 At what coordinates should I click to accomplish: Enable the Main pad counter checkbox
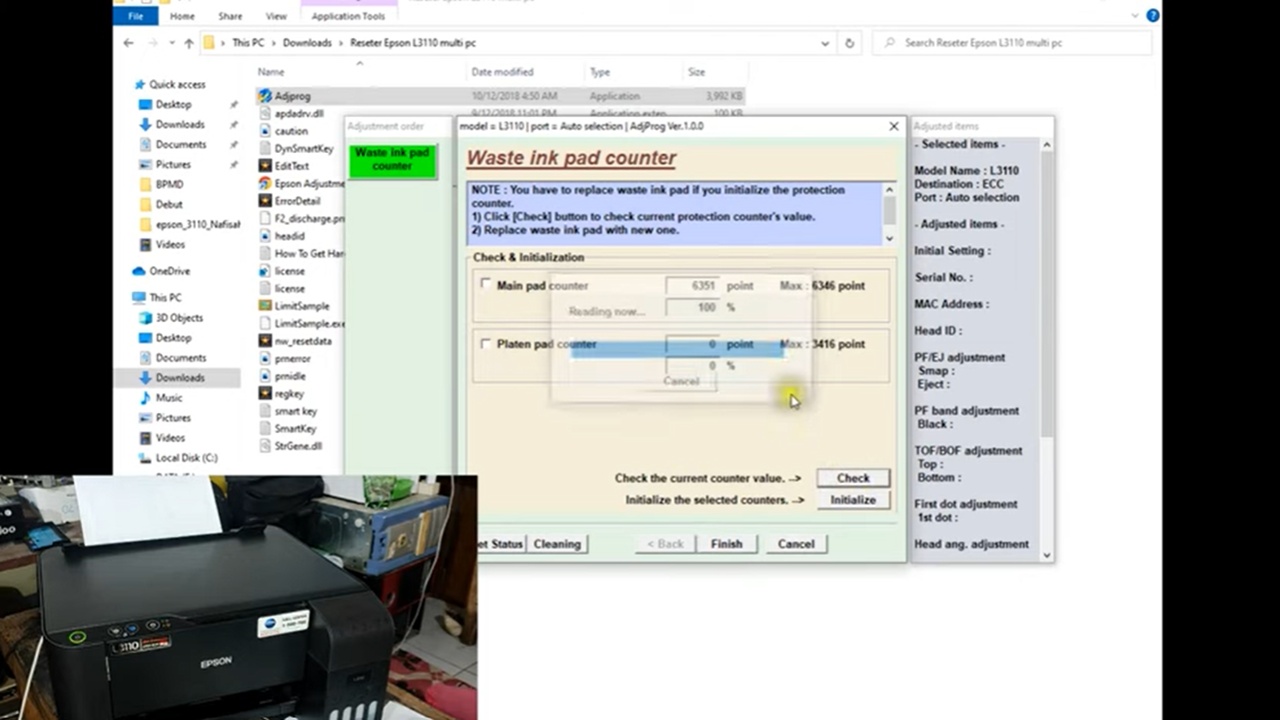pos(486,284)
